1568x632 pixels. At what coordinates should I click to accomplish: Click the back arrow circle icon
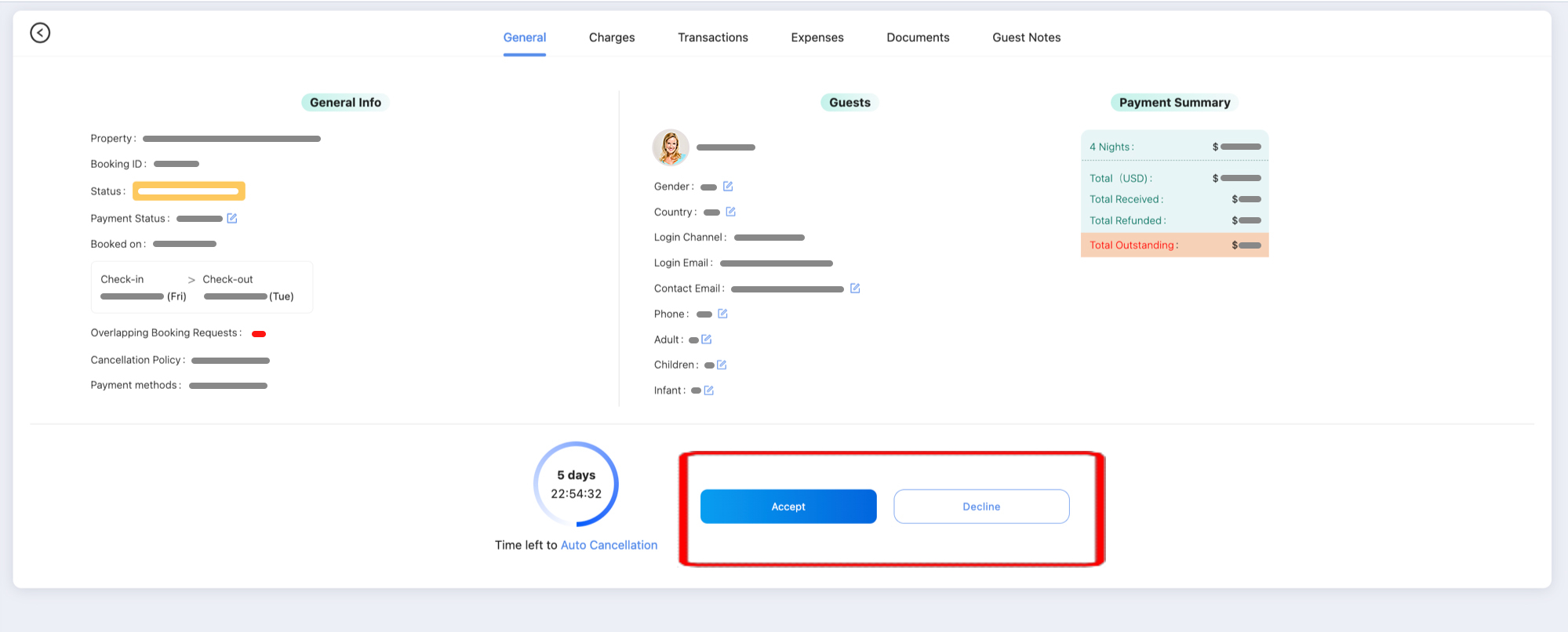pos(40,33)
